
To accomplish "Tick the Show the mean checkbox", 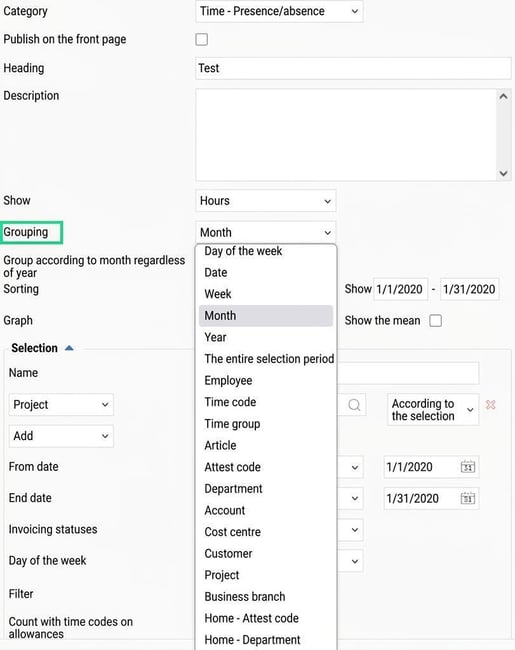I will point(435,320).
